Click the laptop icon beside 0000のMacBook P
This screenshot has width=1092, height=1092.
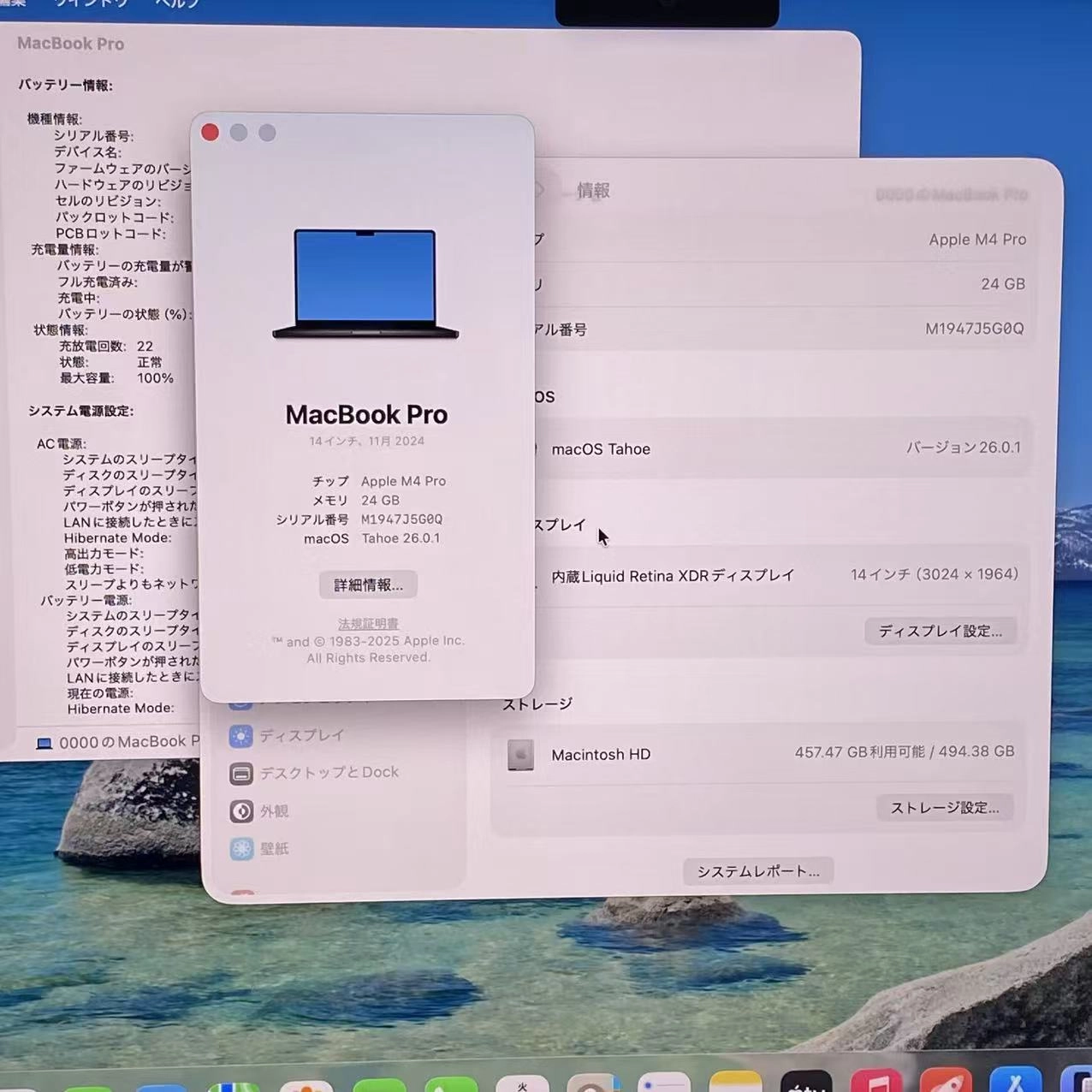click(45, 743)
